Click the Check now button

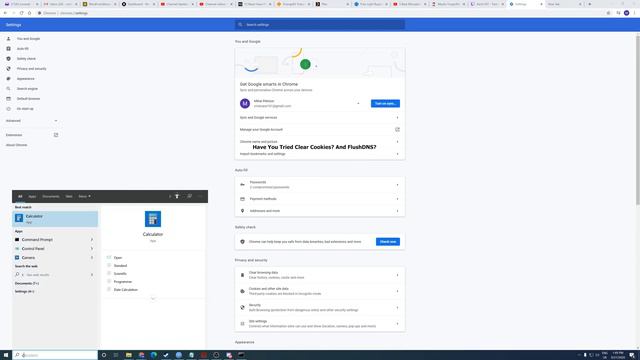click(x=388, y=242)
